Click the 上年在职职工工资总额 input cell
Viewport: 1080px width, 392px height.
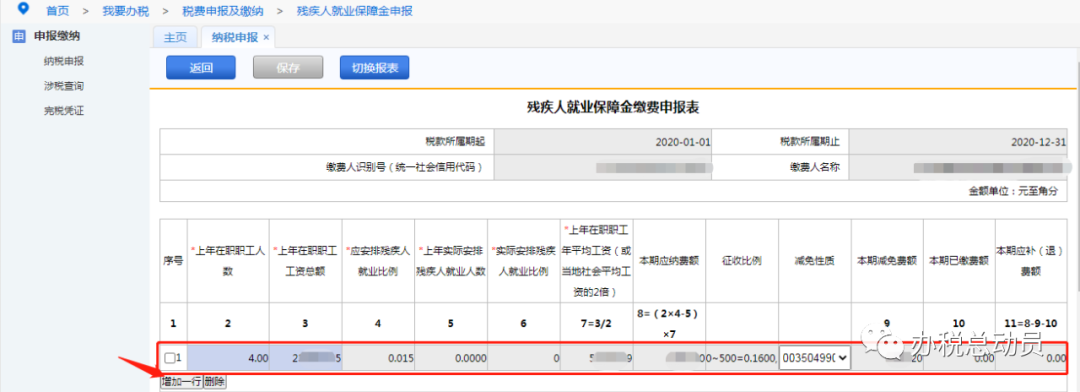click(307, 358)
